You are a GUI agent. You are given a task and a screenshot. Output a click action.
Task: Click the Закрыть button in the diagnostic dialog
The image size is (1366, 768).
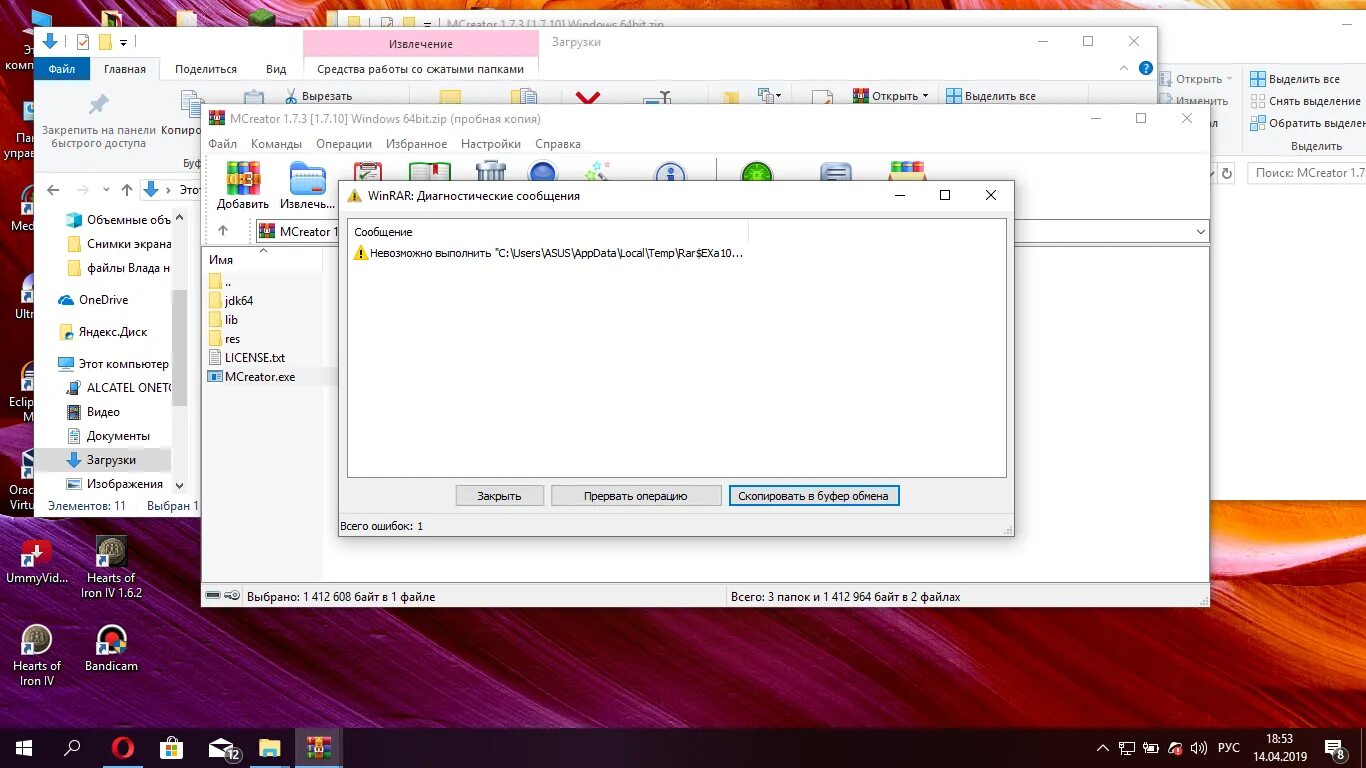[499, 496]
